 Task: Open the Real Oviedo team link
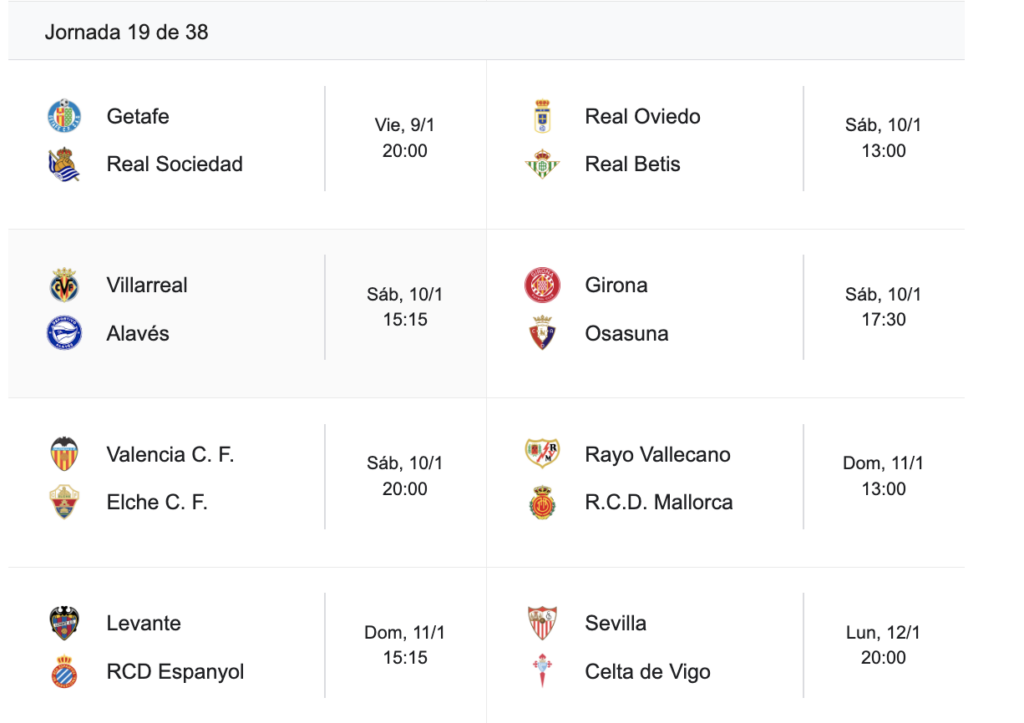(x=642, y=116)
